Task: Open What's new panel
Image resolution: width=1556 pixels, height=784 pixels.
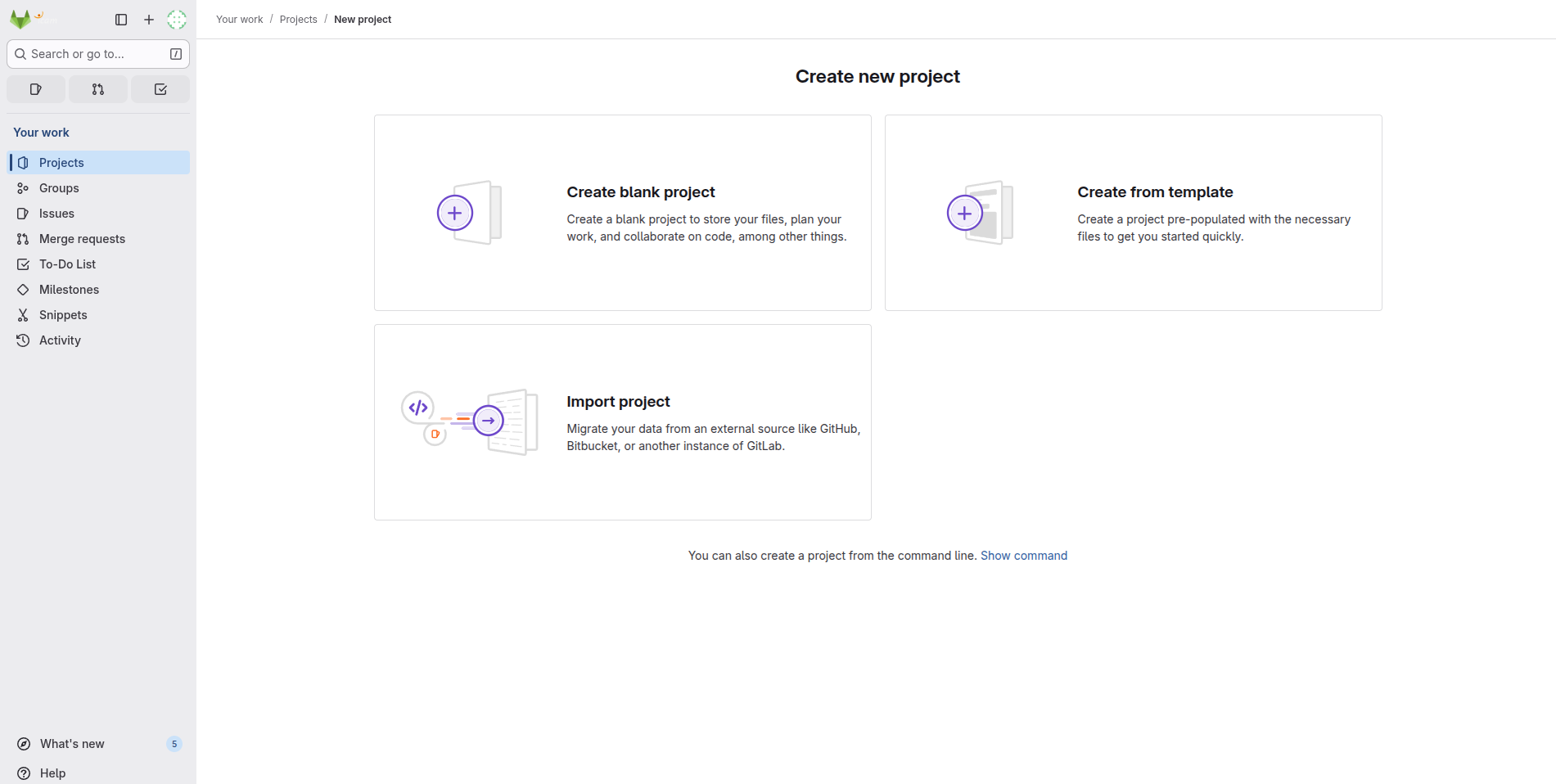Action: [71, 744]
